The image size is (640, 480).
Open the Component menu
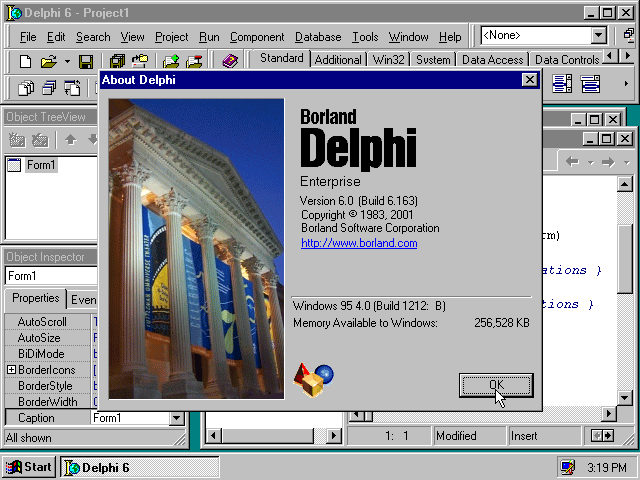[257, 37]
